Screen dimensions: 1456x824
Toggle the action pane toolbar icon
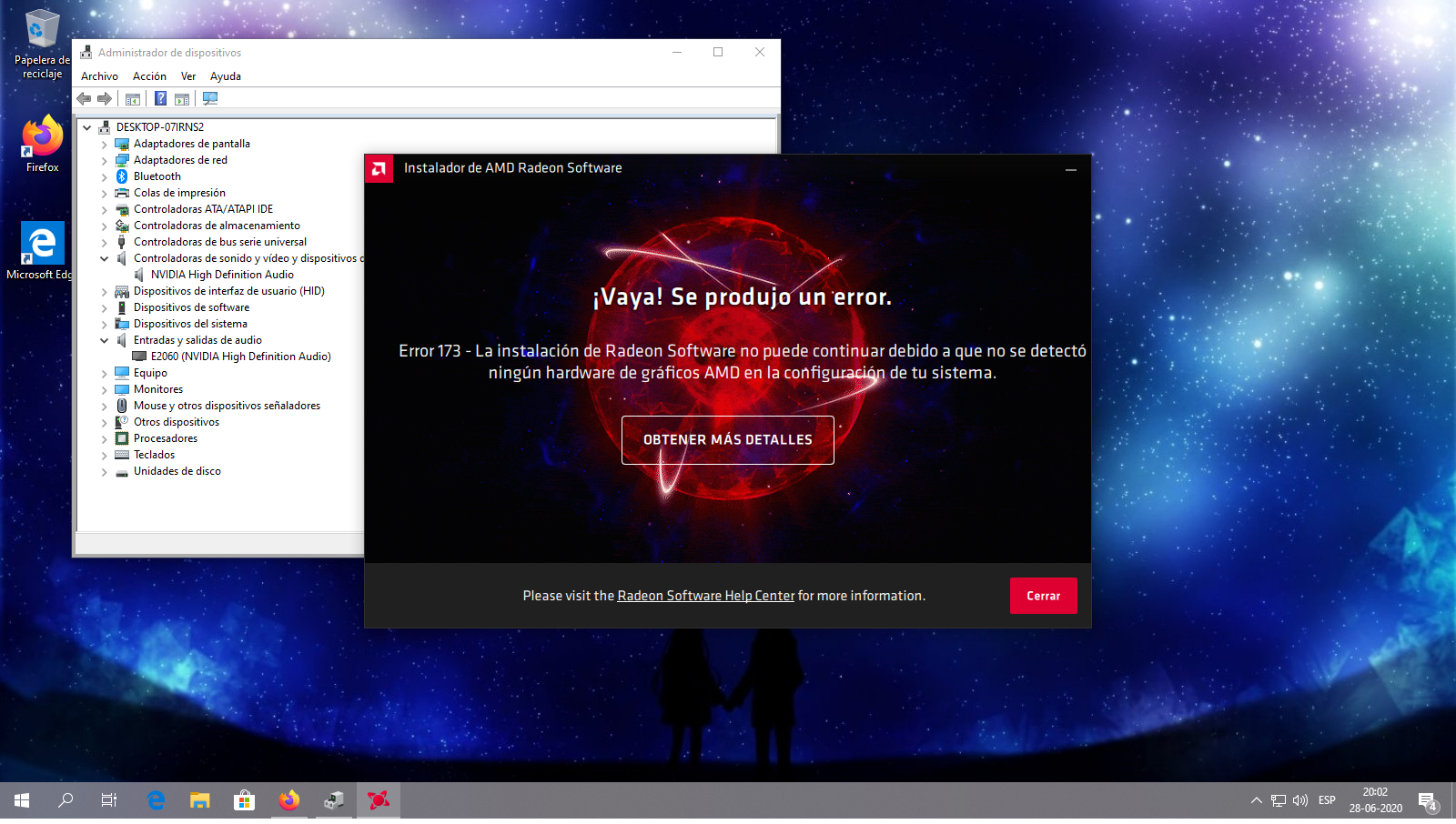click(x=182, y=98)
